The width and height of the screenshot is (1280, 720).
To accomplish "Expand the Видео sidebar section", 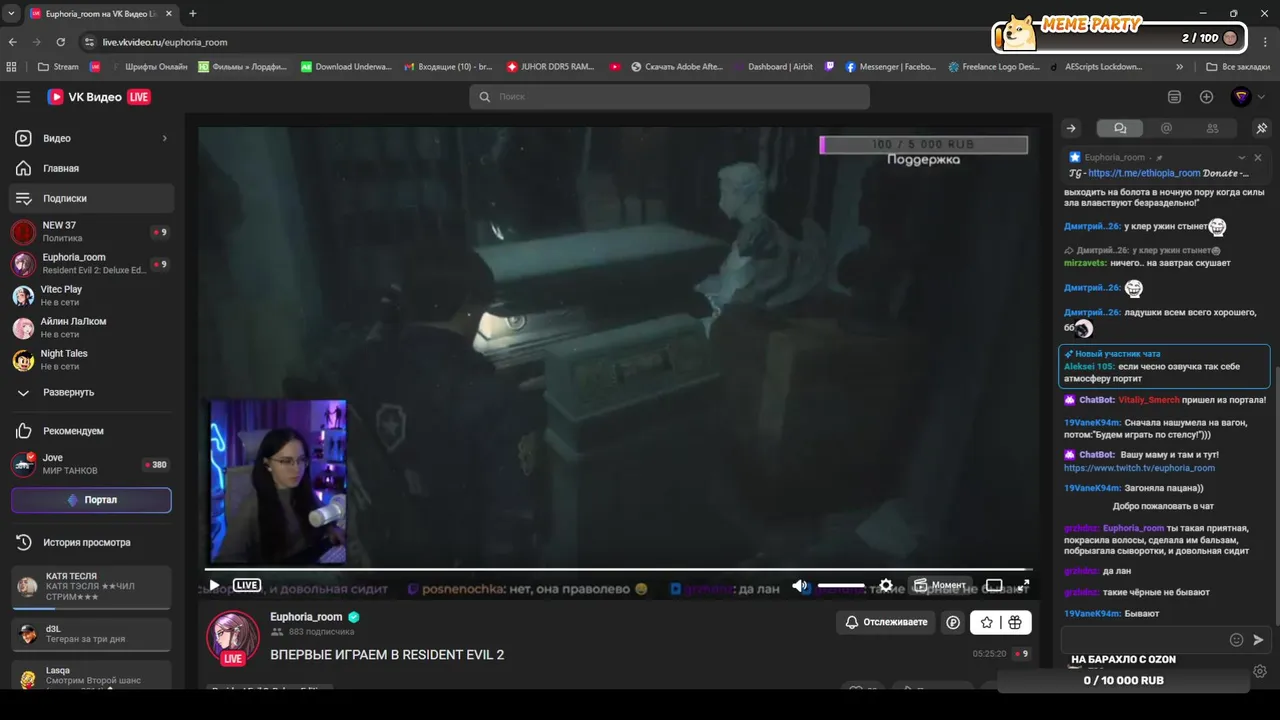I will (x=91, y=138).
